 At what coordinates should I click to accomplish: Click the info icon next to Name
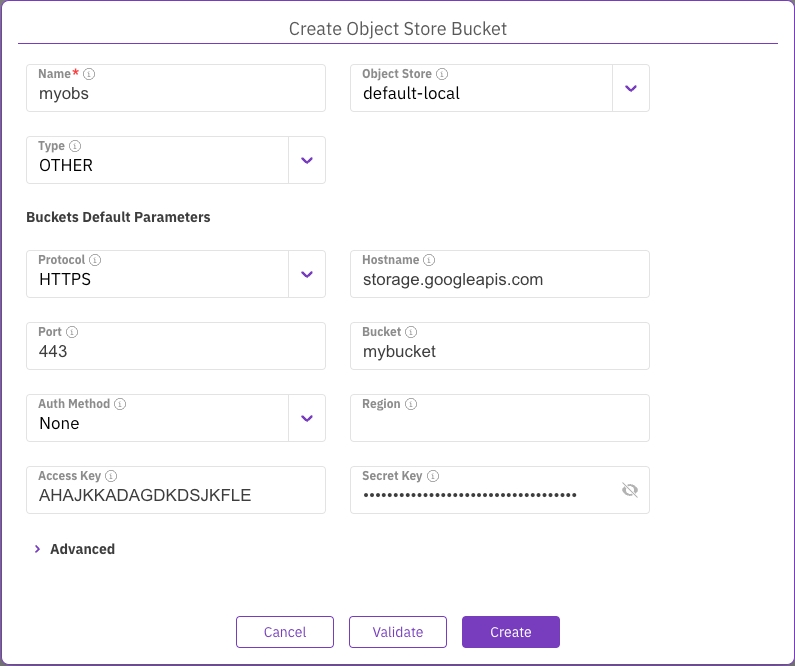point(89,74)
